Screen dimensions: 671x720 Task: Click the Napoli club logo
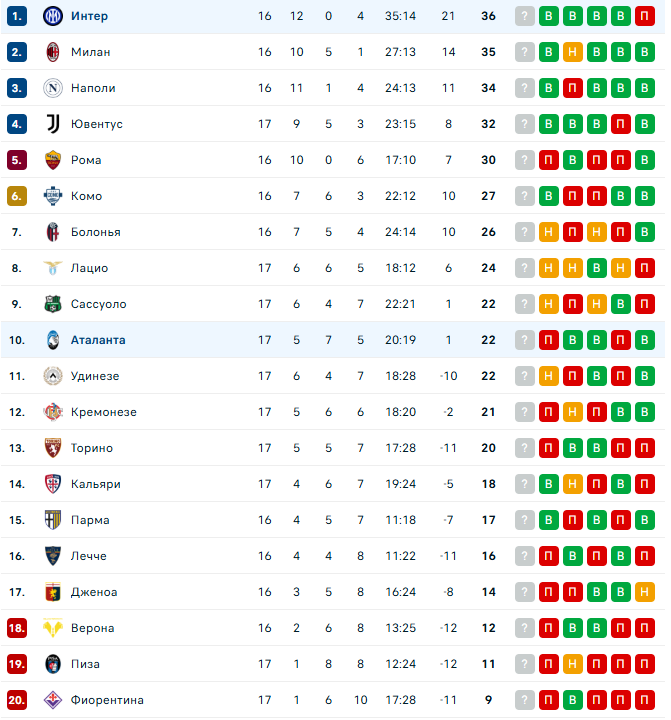click(53, 88)
